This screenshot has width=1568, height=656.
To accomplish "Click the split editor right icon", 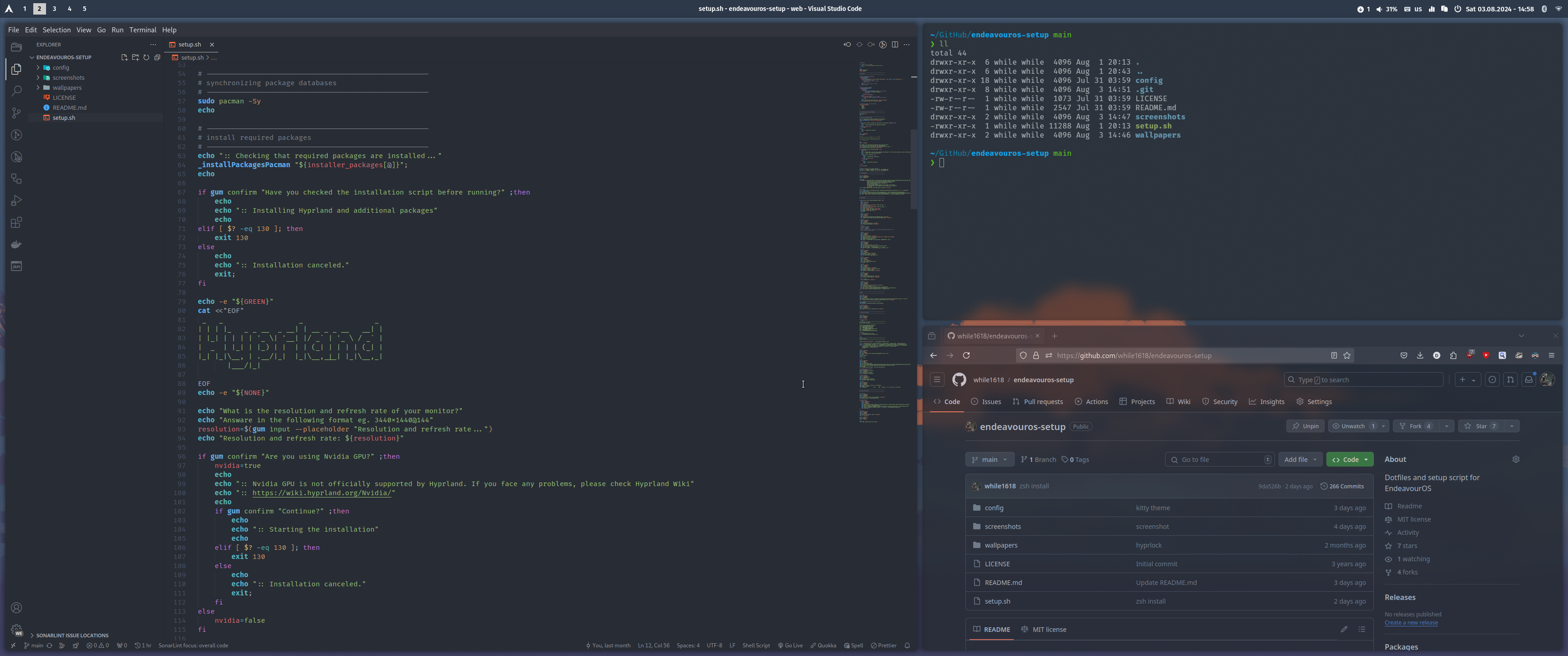I will coord(894,45).
